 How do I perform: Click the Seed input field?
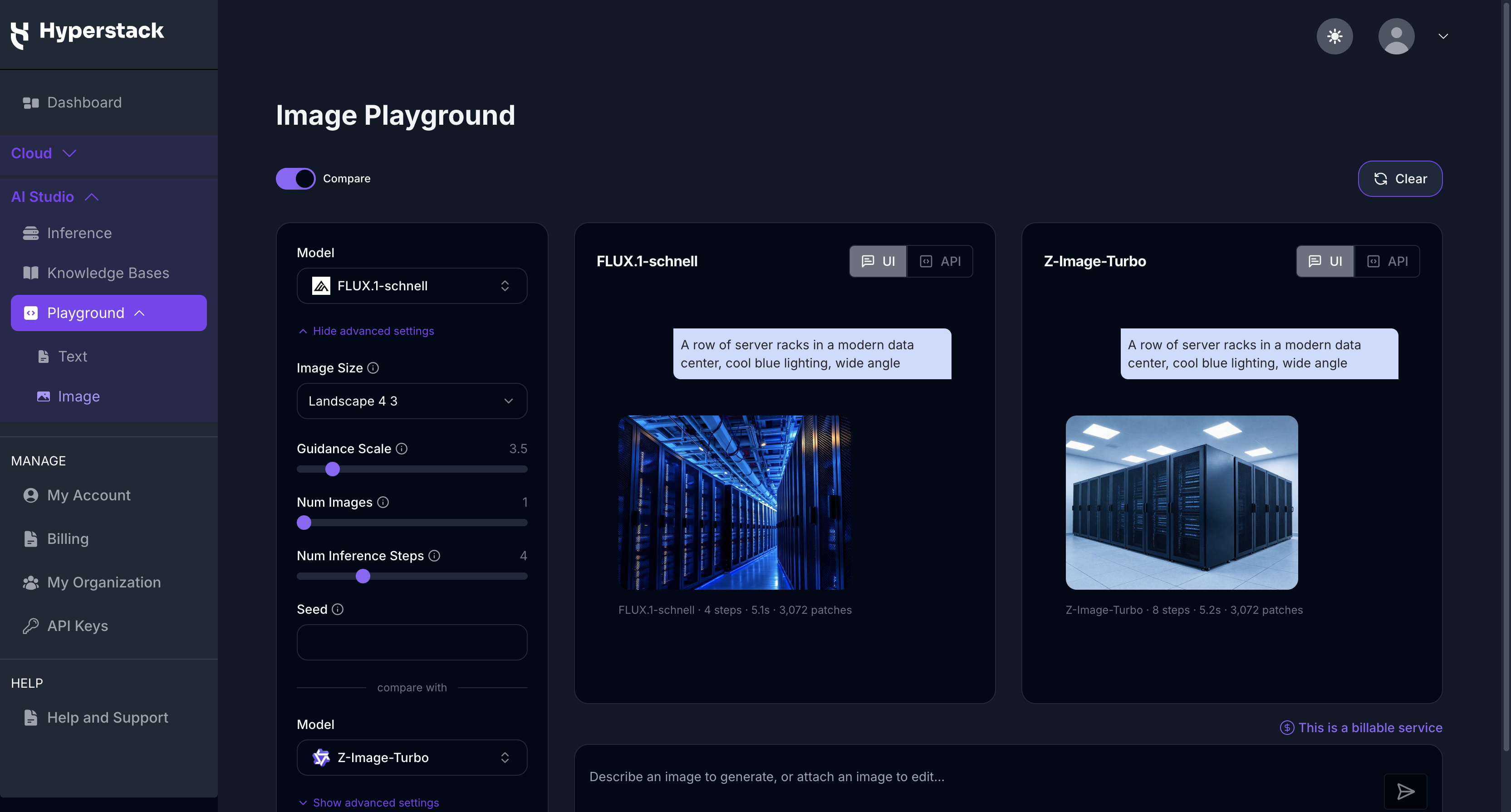click(x=412, y=642)
